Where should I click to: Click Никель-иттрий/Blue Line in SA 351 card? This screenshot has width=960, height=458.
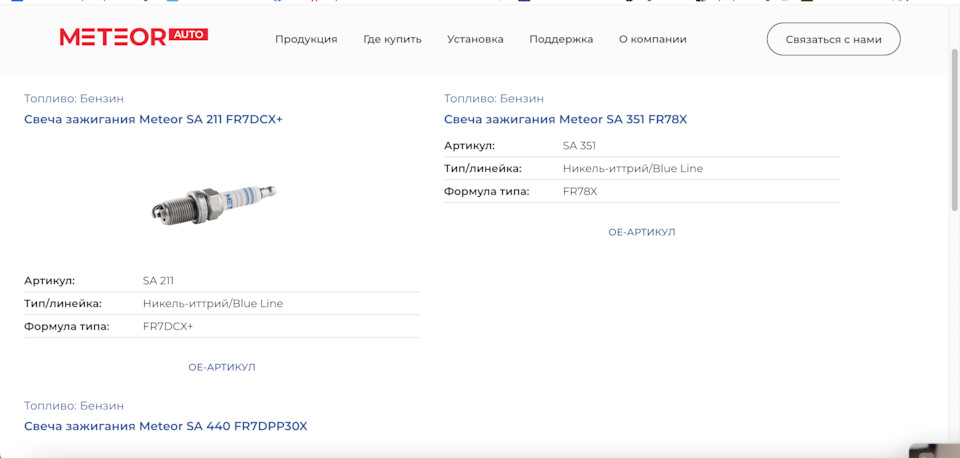coord(632,168)
